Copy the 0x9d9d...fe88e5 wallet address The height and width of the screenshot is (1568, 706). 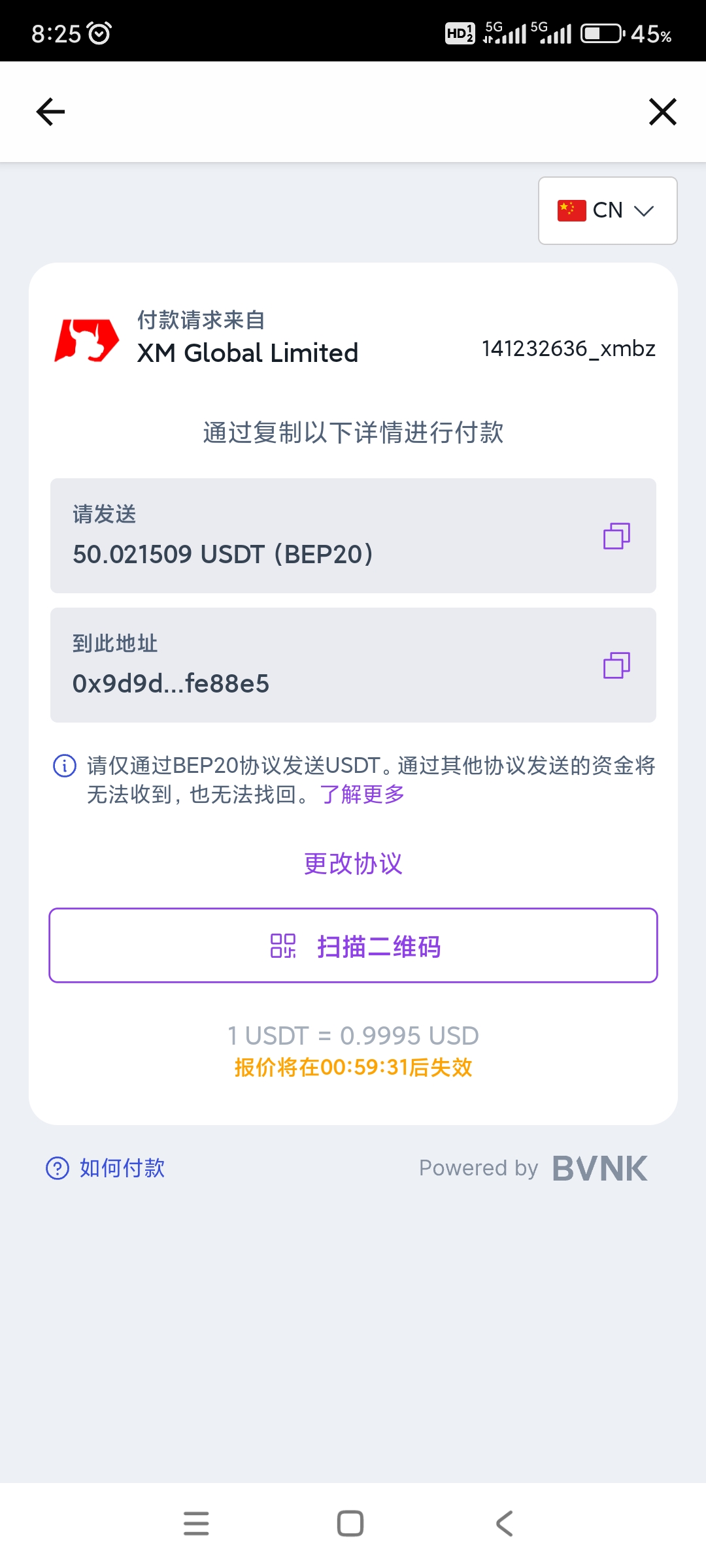[616, 665]
